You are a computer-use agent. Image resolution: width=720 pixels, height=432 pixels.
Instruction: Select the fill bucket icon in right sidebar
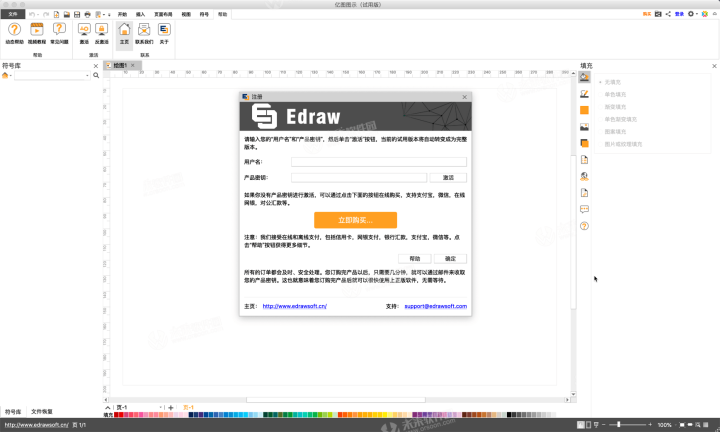[584, 77]
